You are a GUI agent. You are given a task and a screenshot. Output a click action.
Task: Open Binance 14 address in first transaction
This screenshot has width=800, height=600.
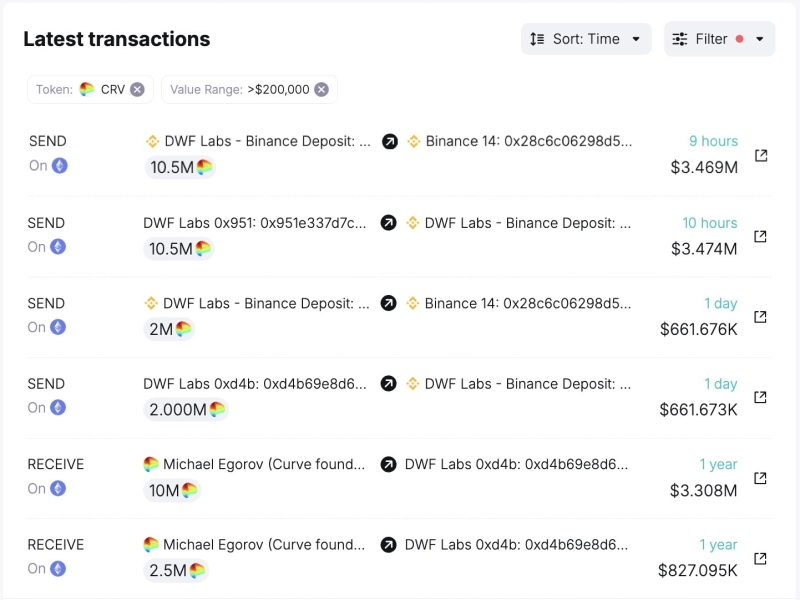point(528,141)
